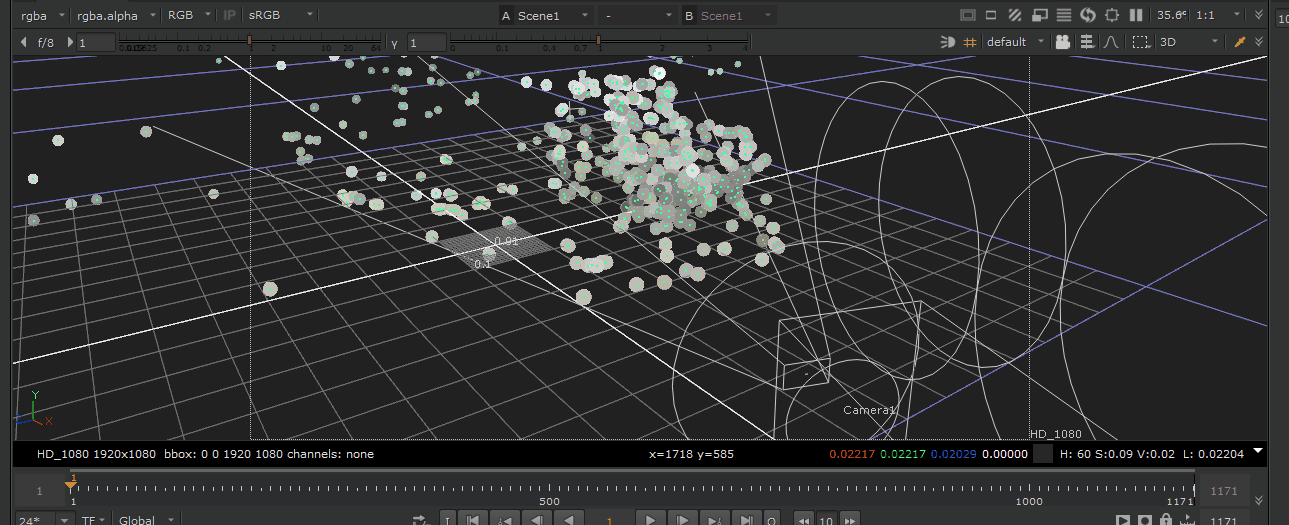Click the refresh viewer icon
The image size is (1289, 525).
click(x=1088, y=15)
